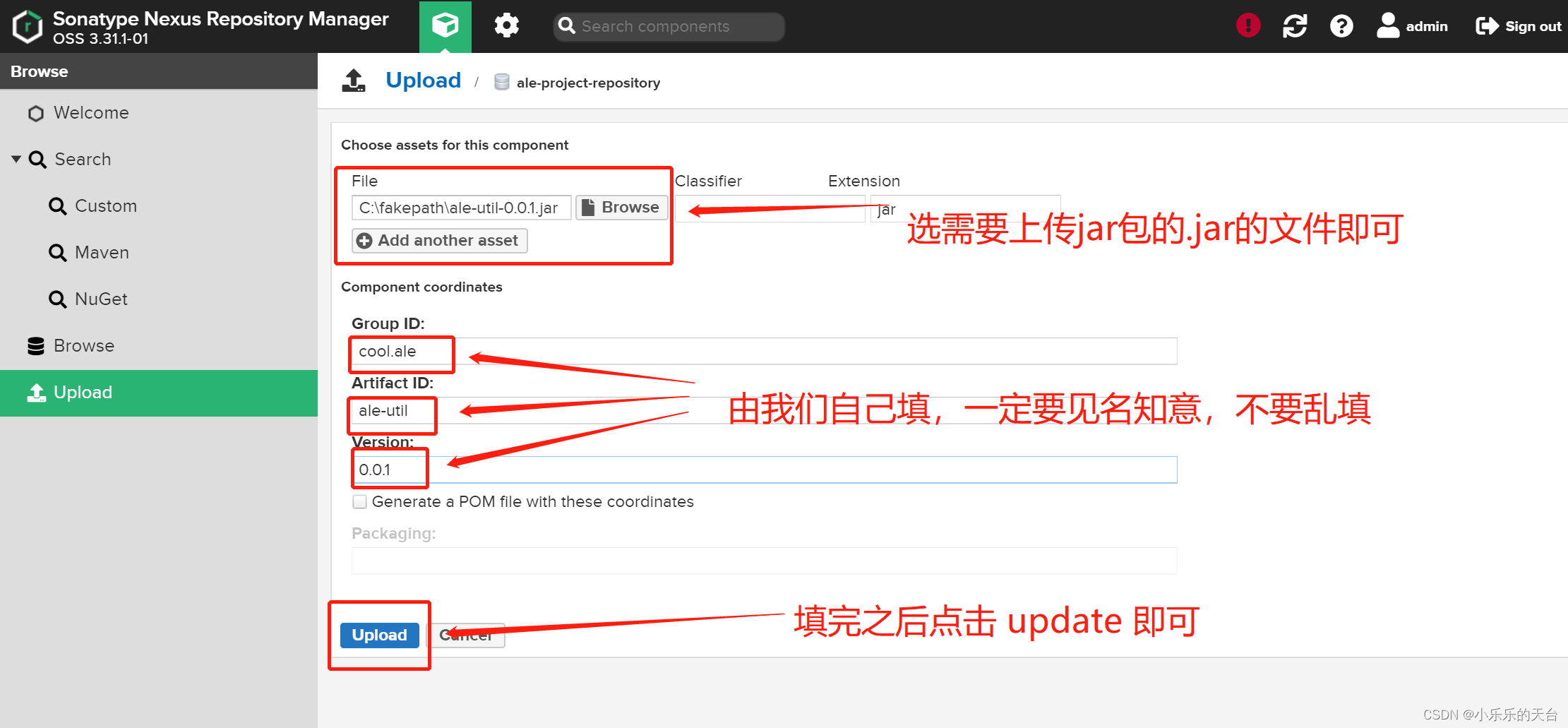This screenshot has height=728, width=1568.
Task: Click the Extension input field
Action: [965, 208]
